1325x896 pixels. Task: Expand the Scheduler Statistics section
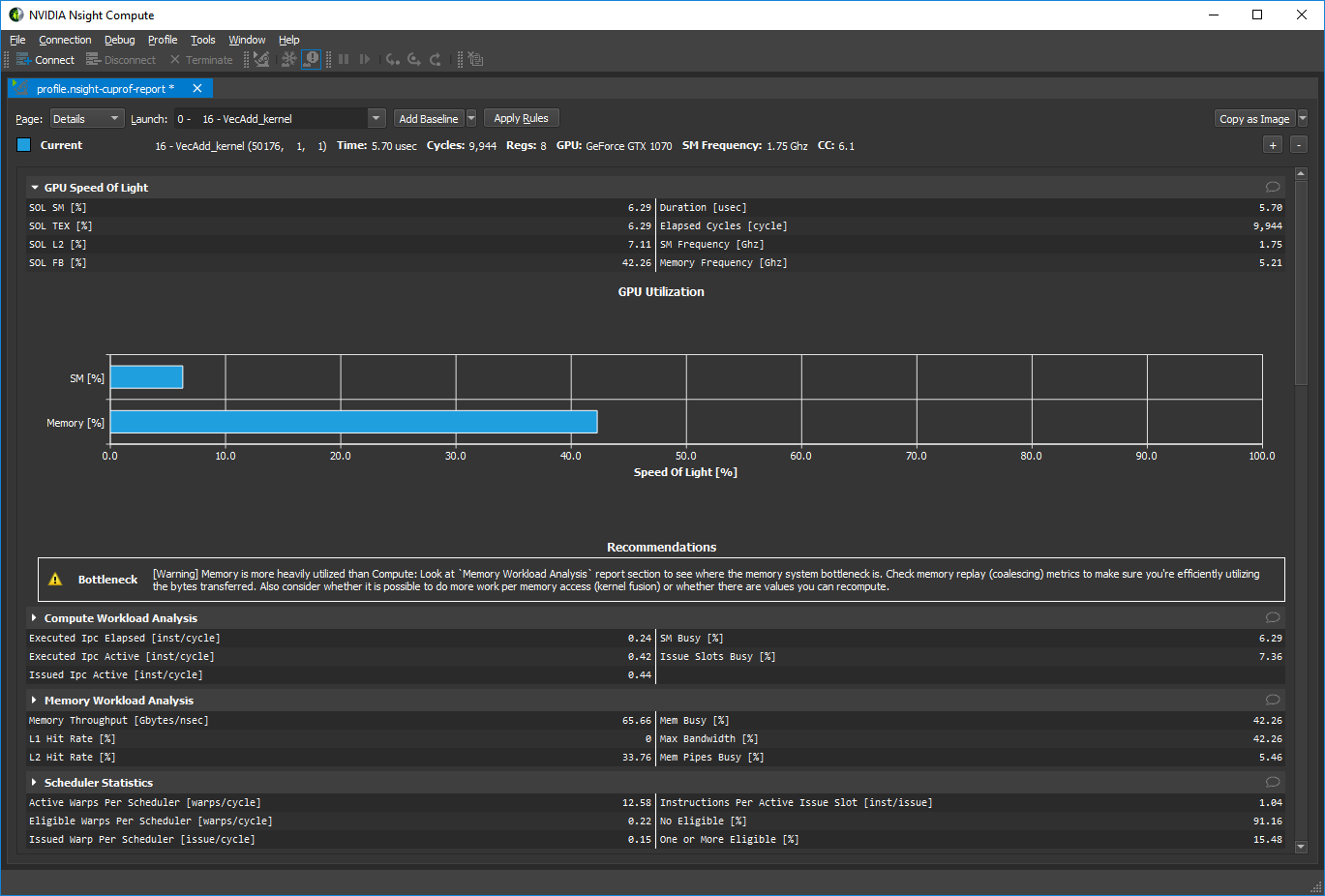click(35, 783)
